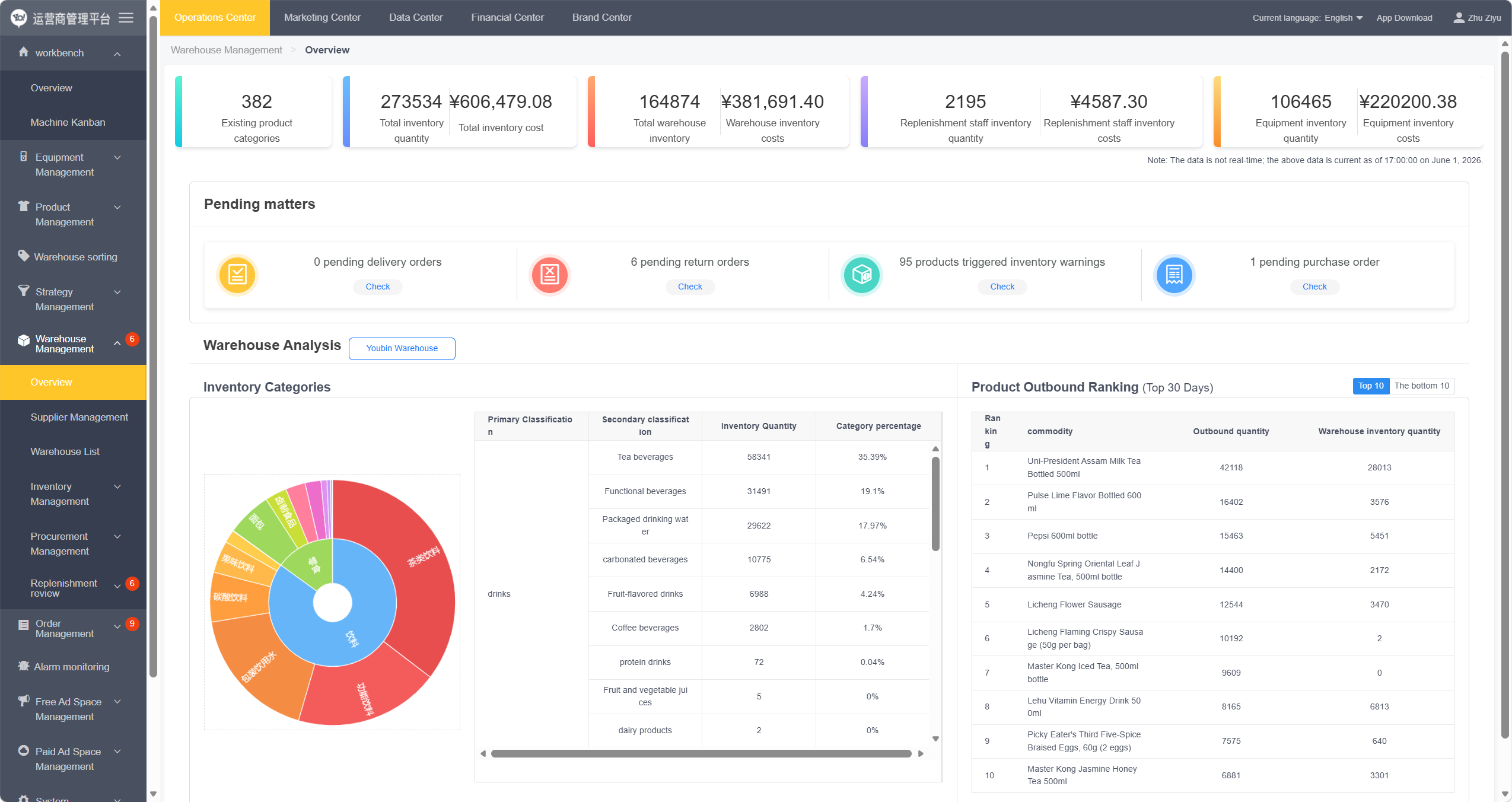
Task: Click the Product Management shirt icon
Action: tap(23, 206)
